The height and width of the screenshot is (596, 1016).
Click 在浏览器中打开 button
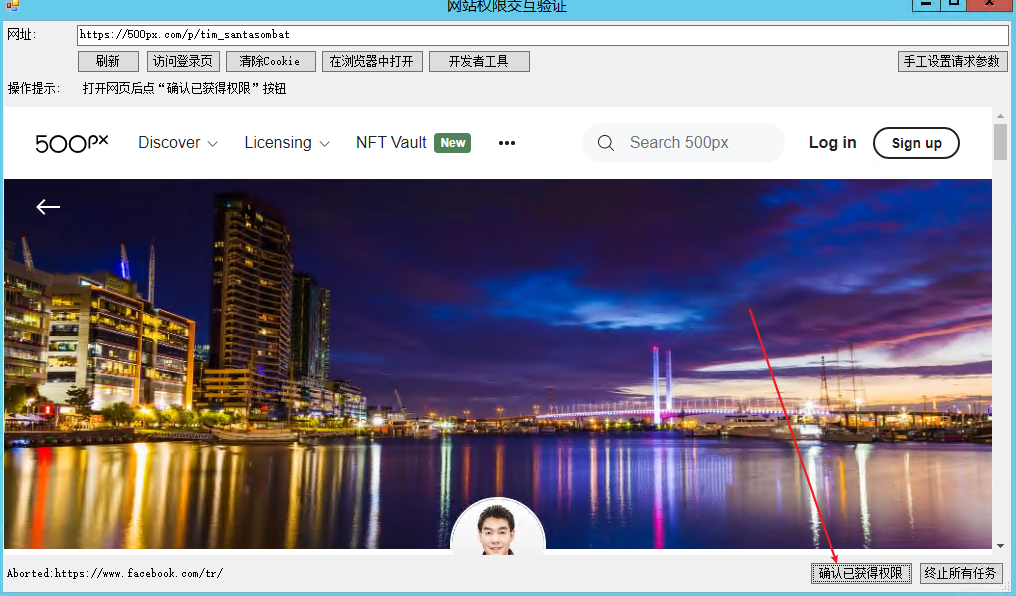[x=372, y=62]
